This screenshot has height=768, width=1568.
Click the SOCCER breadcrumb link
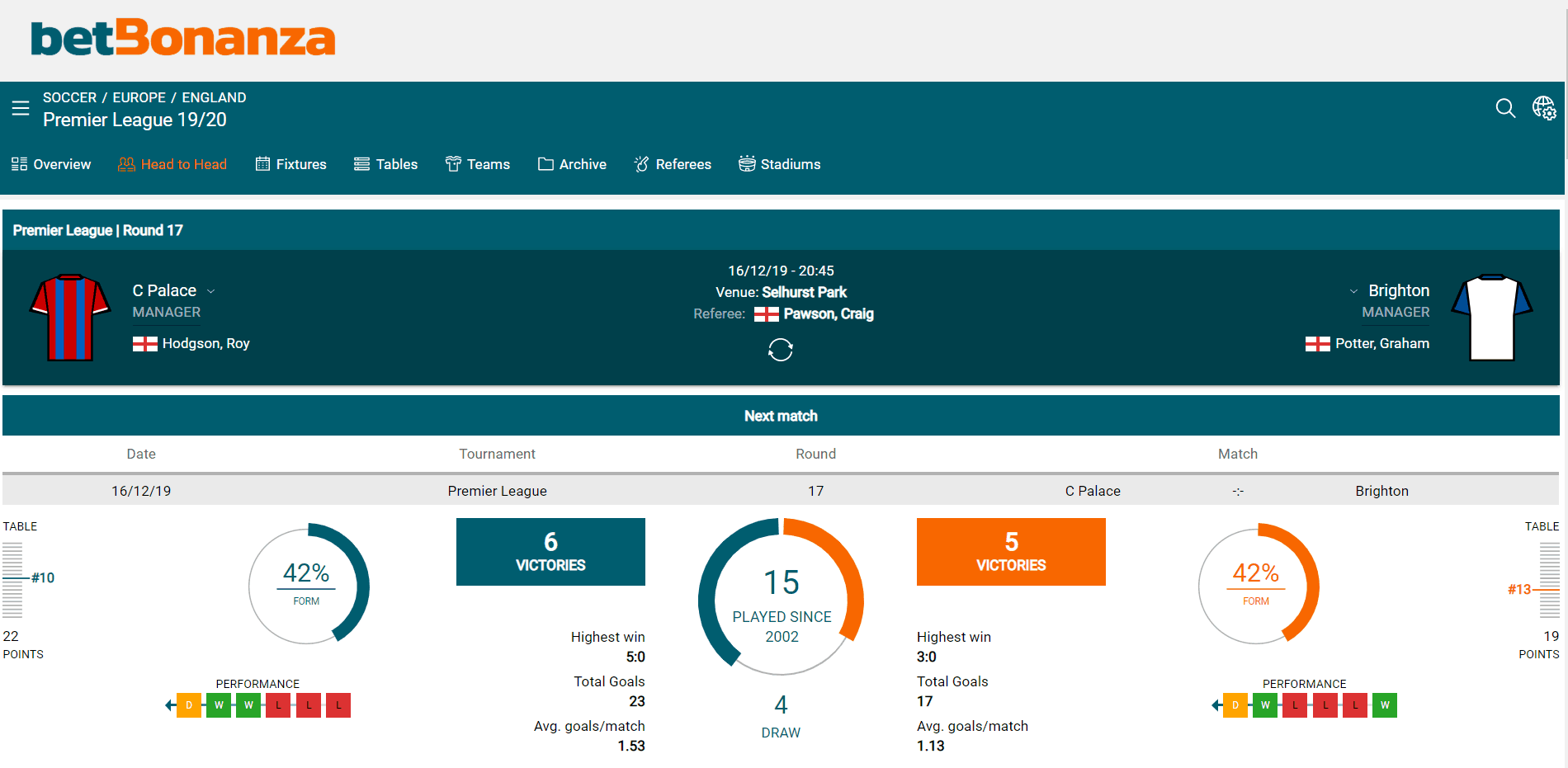pyautogui.click(x=69, y=97)
